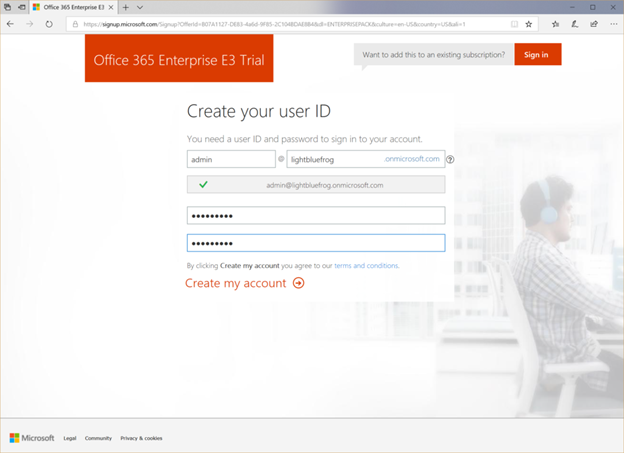This screenshot has height=453, width=624.
Task: Click admin@lightbluefrog.onmicrosoft.com confirmation text
Action: pyautogui.click(x=325, y=185)
